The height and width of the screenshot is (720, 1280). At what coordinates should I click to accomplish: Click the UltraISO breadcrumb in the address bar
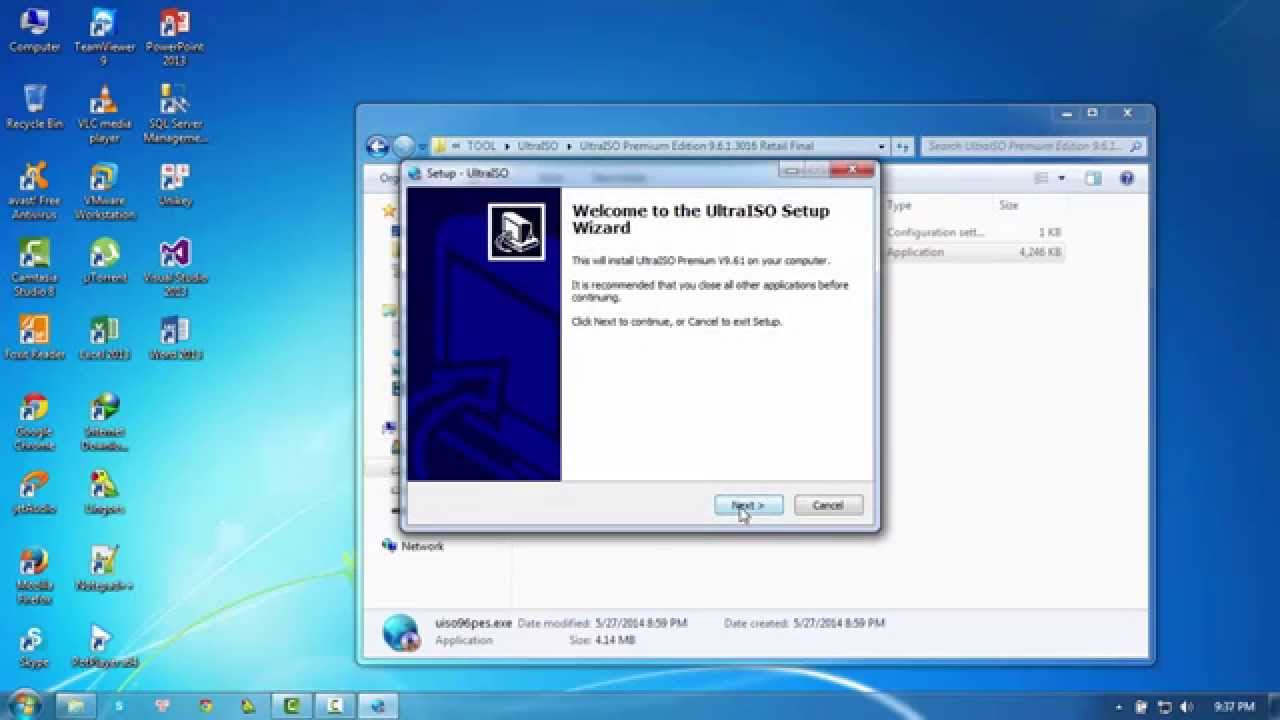point(538,146)
